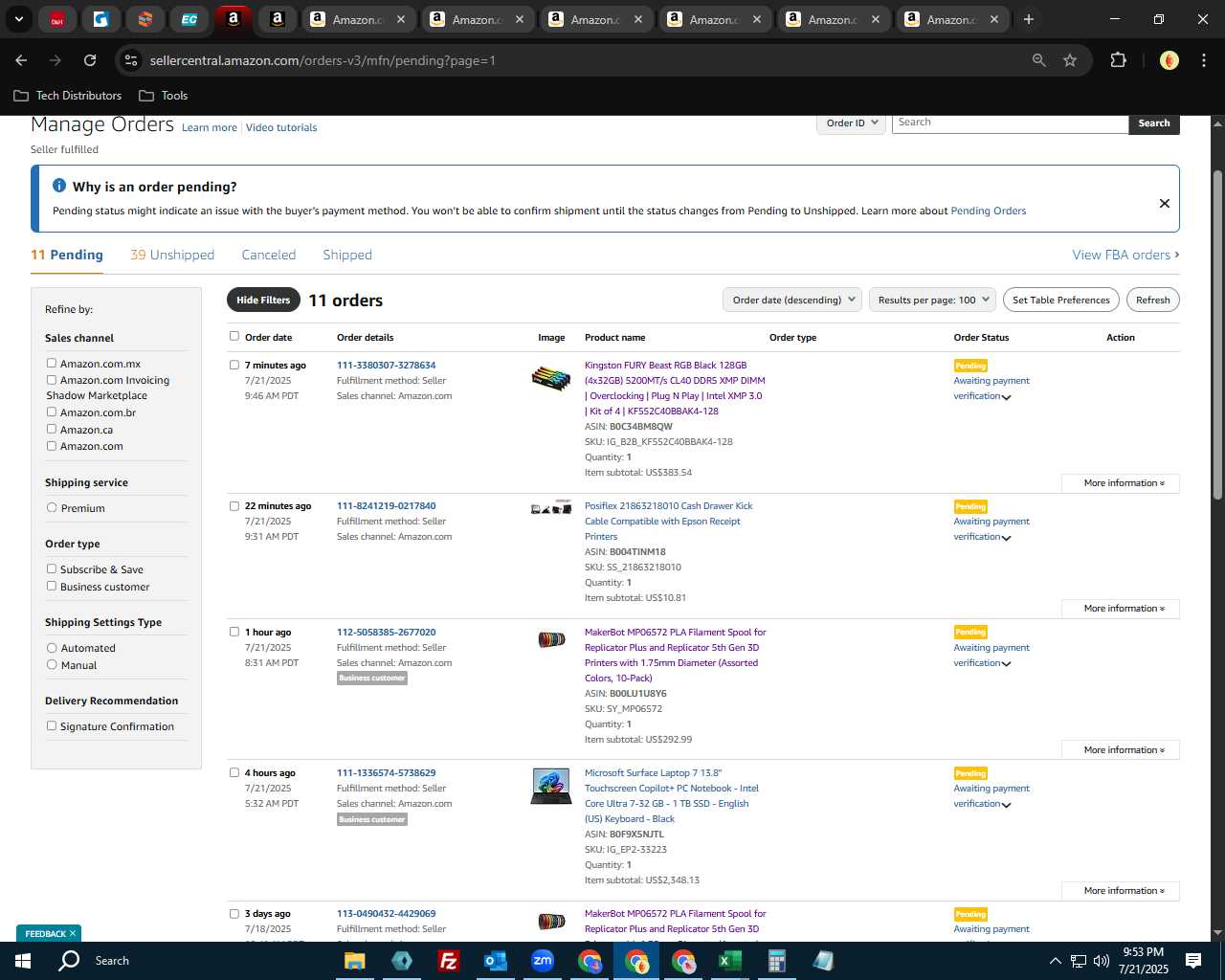Open Notepad from the taskbar

tap(823, 961)
